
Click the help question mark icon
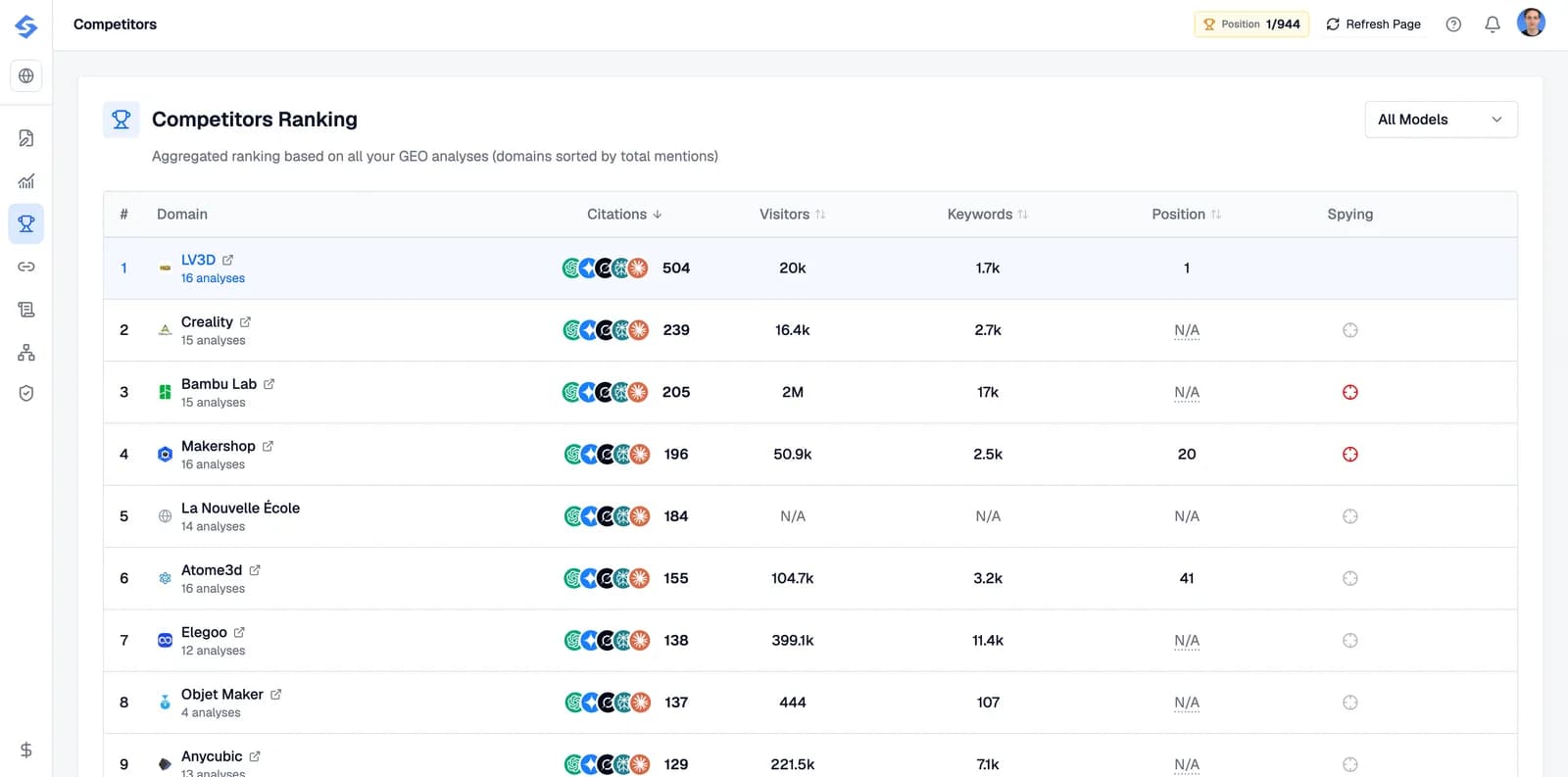pos(1453,24)
